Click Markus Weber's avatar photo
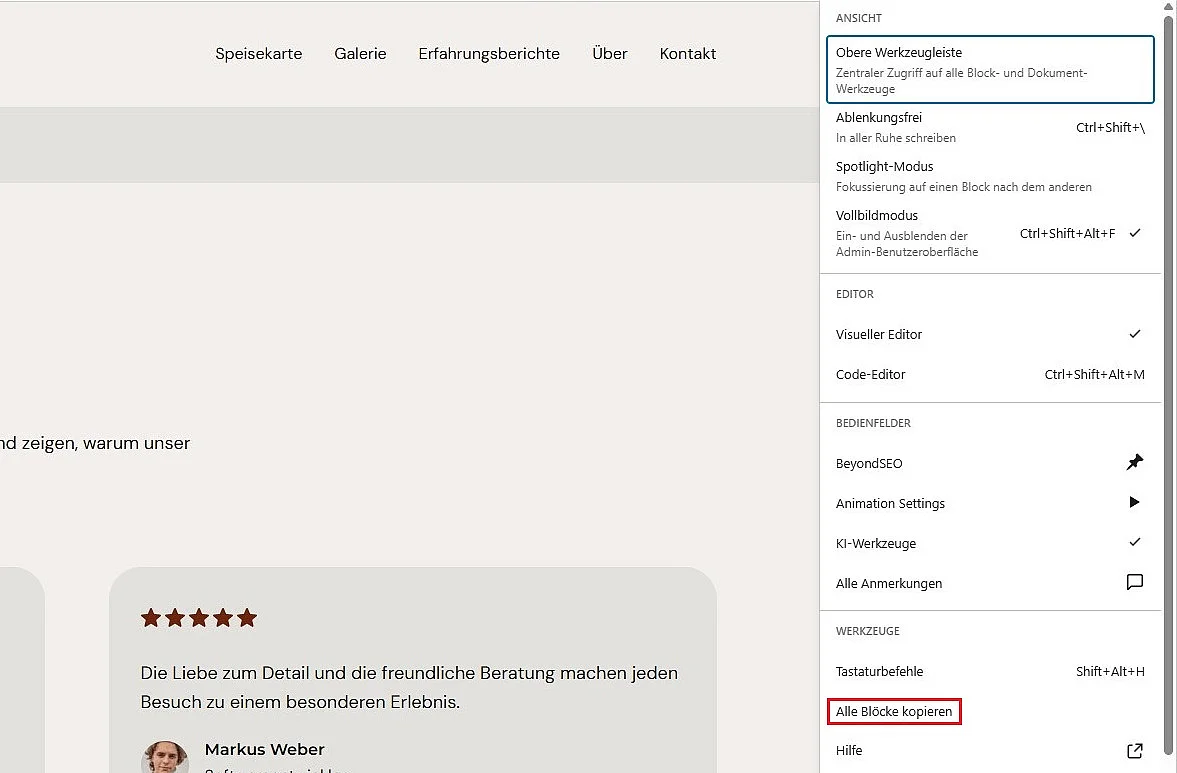Screen dimensions: 1177x773 [x=164, y=756]
